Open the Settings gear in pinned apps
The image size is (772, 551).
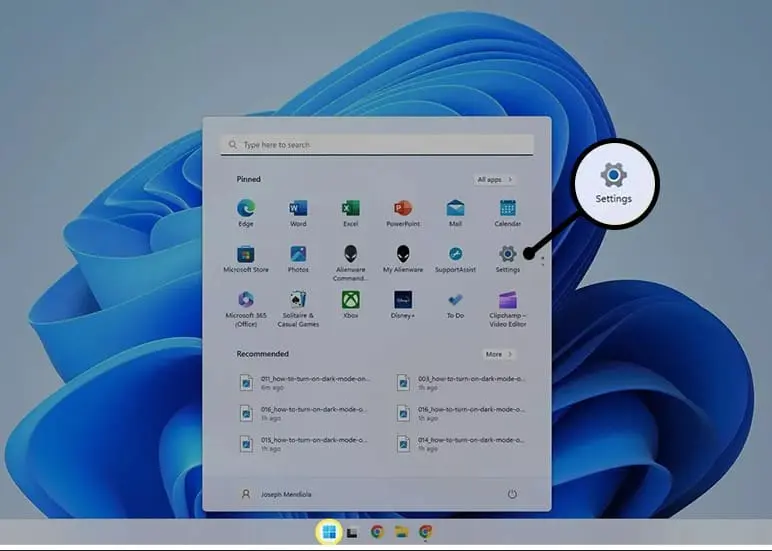[508, 259]
